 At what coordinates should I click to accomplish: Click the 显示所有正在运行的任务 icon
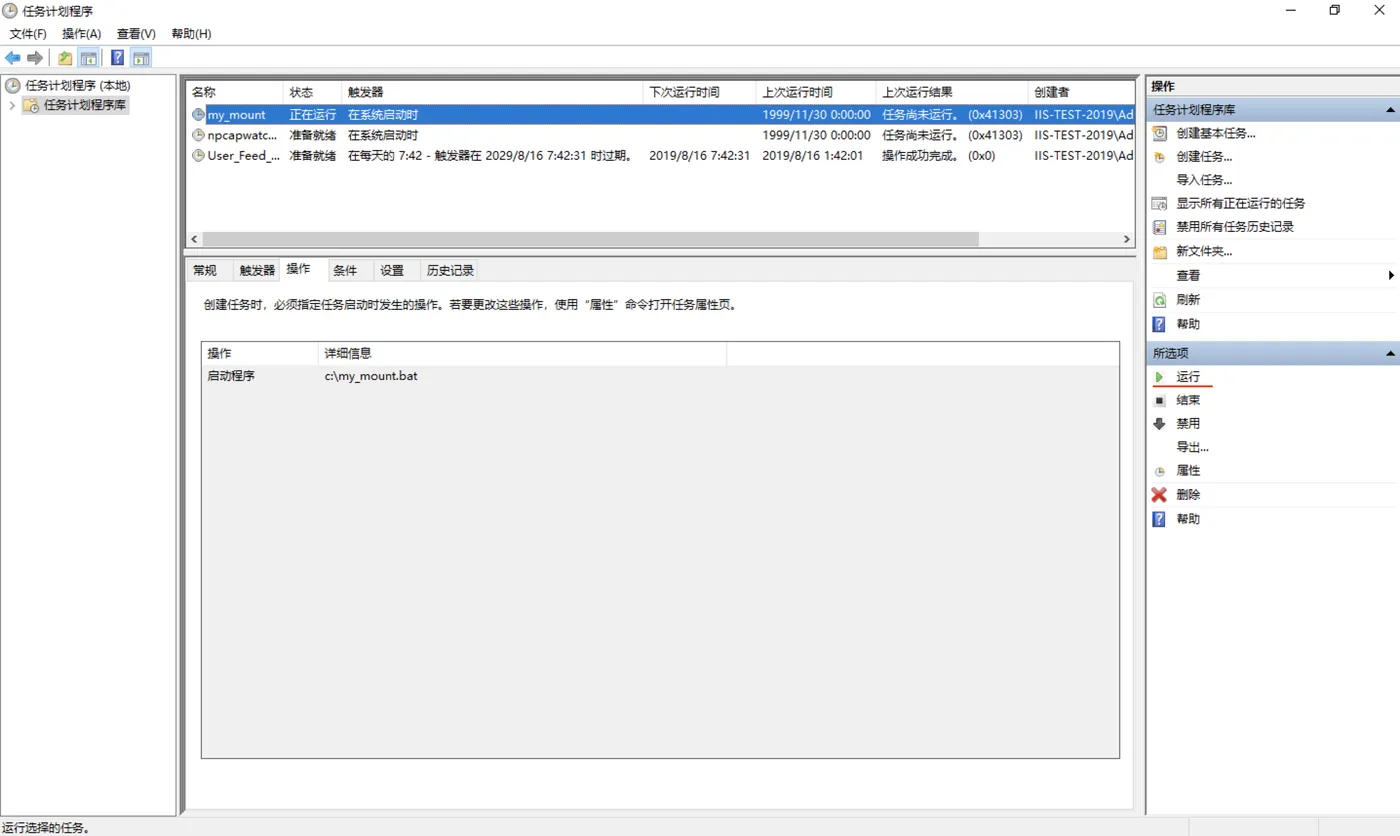(x=1160, y=203)
